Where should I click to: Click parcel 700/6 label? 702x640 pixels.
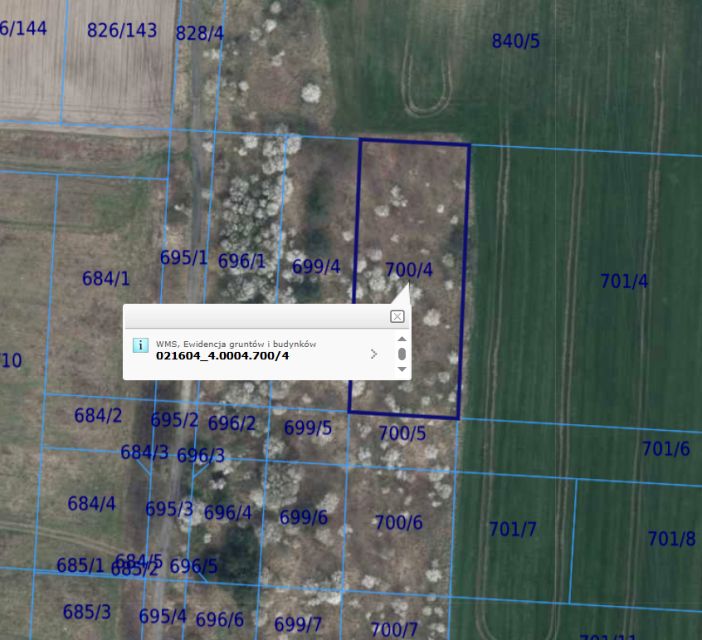[x=398, y=522]
